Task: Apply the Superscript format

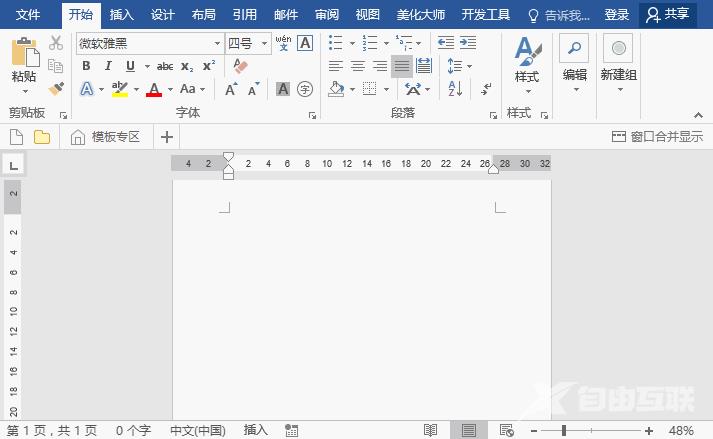Action: click(x=208, y=66)
